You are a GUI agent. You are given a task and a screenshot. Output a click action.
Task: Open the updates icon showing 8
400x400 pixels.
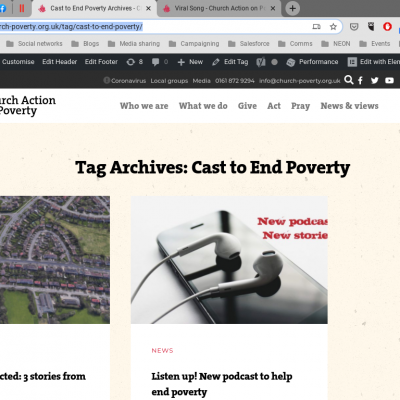[134, 62]
